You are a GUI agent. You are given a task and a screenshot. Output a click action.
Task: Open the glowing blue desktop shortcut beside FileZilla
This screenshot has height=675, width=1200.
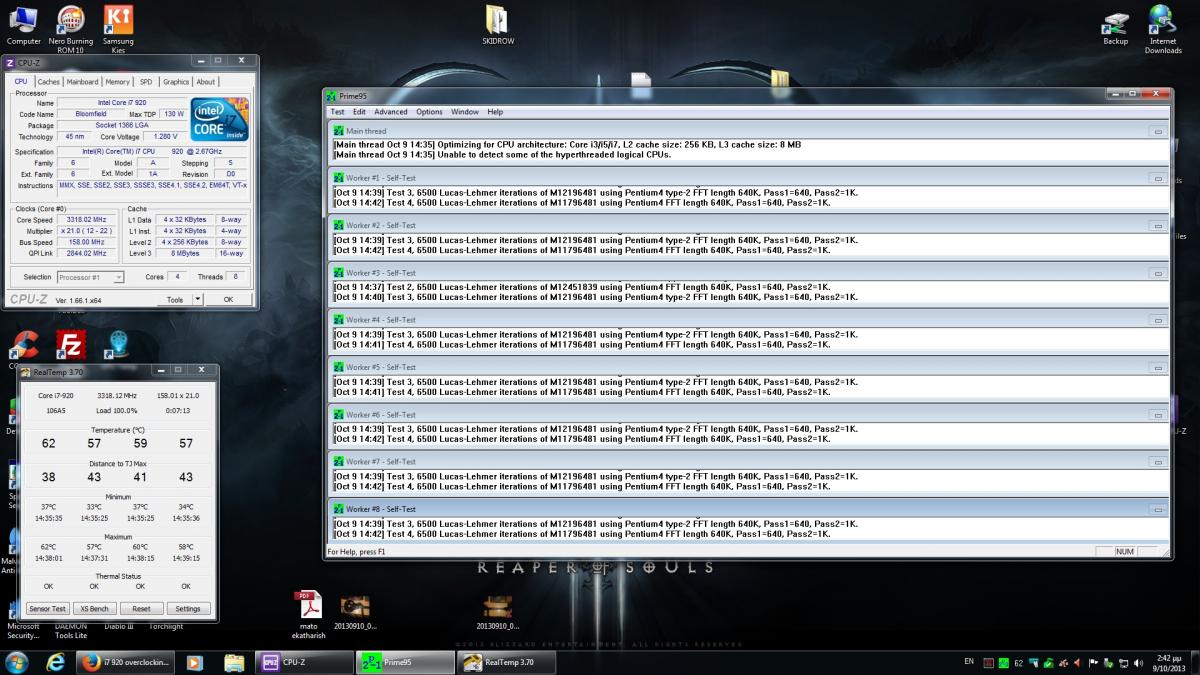[119, 346]
